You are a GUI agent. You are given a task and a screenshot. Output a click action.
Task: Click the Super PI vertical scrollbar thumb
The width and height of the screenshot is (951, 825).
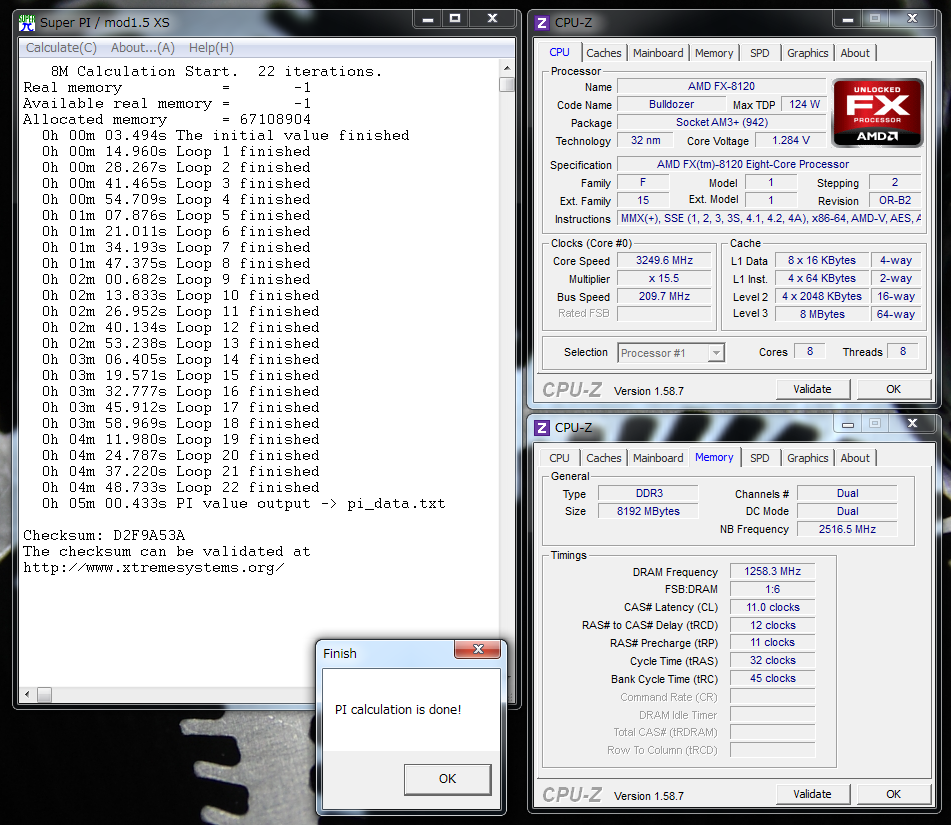(507, 84)
